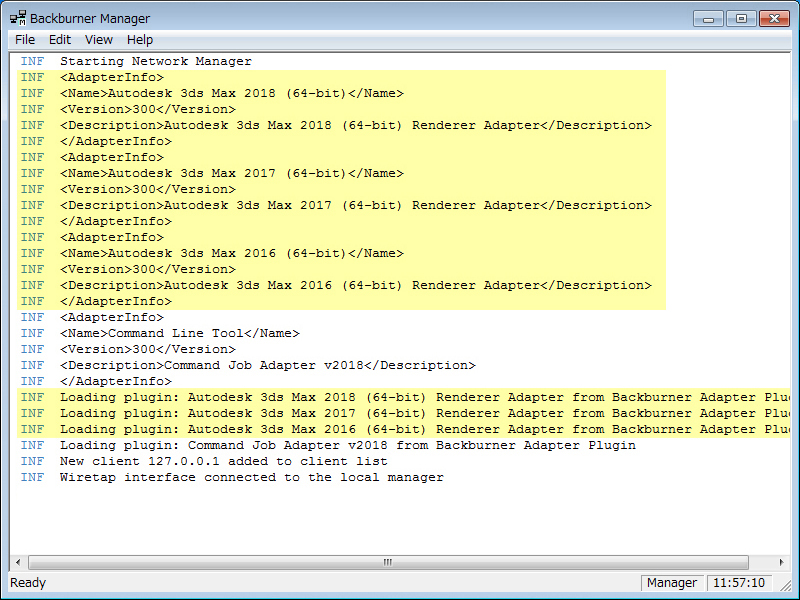Click the horizontal scrollbar right arrow
The width and height of the screenshot is (800, 600).
(x=781, y=562)
